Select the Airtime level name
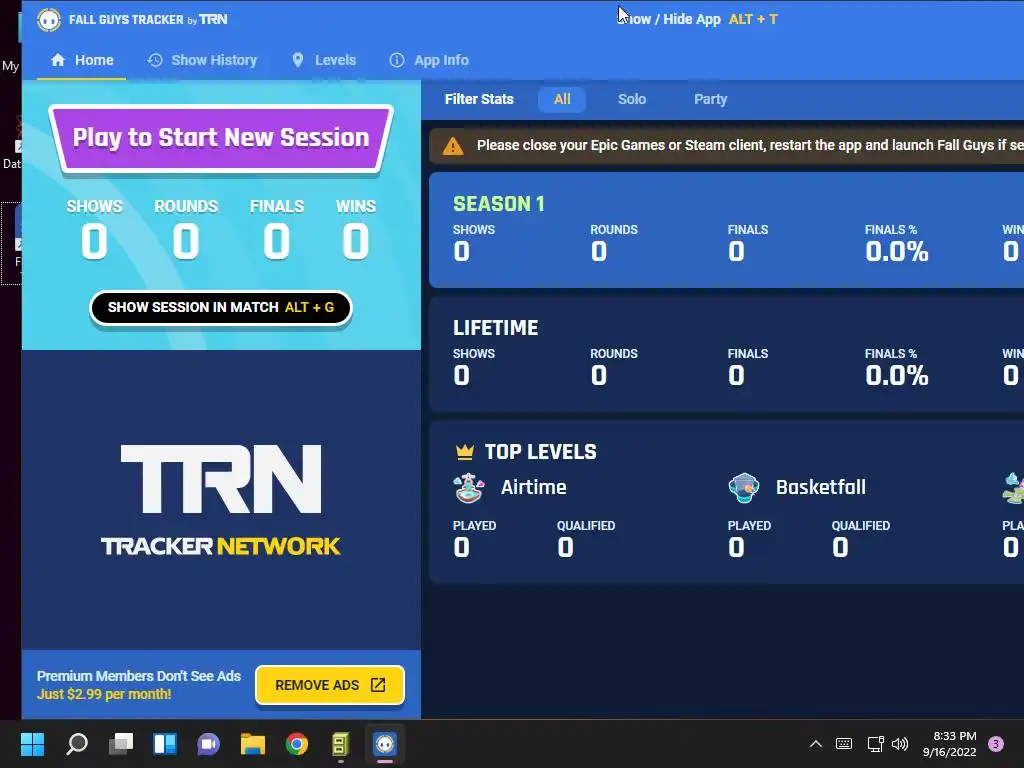The width and height of the screenshot is (1024, 768). 534,487
